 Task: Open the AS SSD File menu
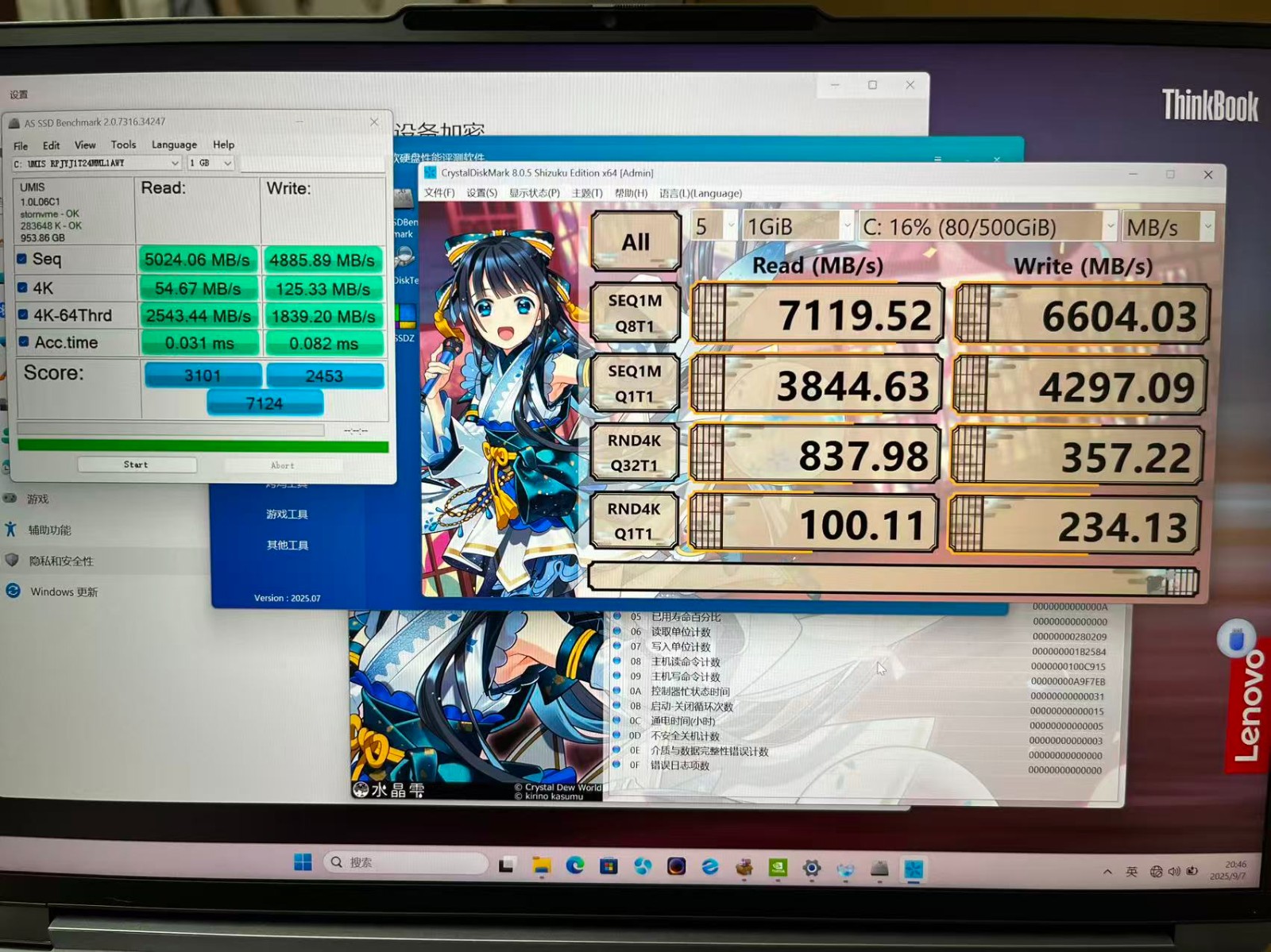pyautogui.click(x=21, y=146)
